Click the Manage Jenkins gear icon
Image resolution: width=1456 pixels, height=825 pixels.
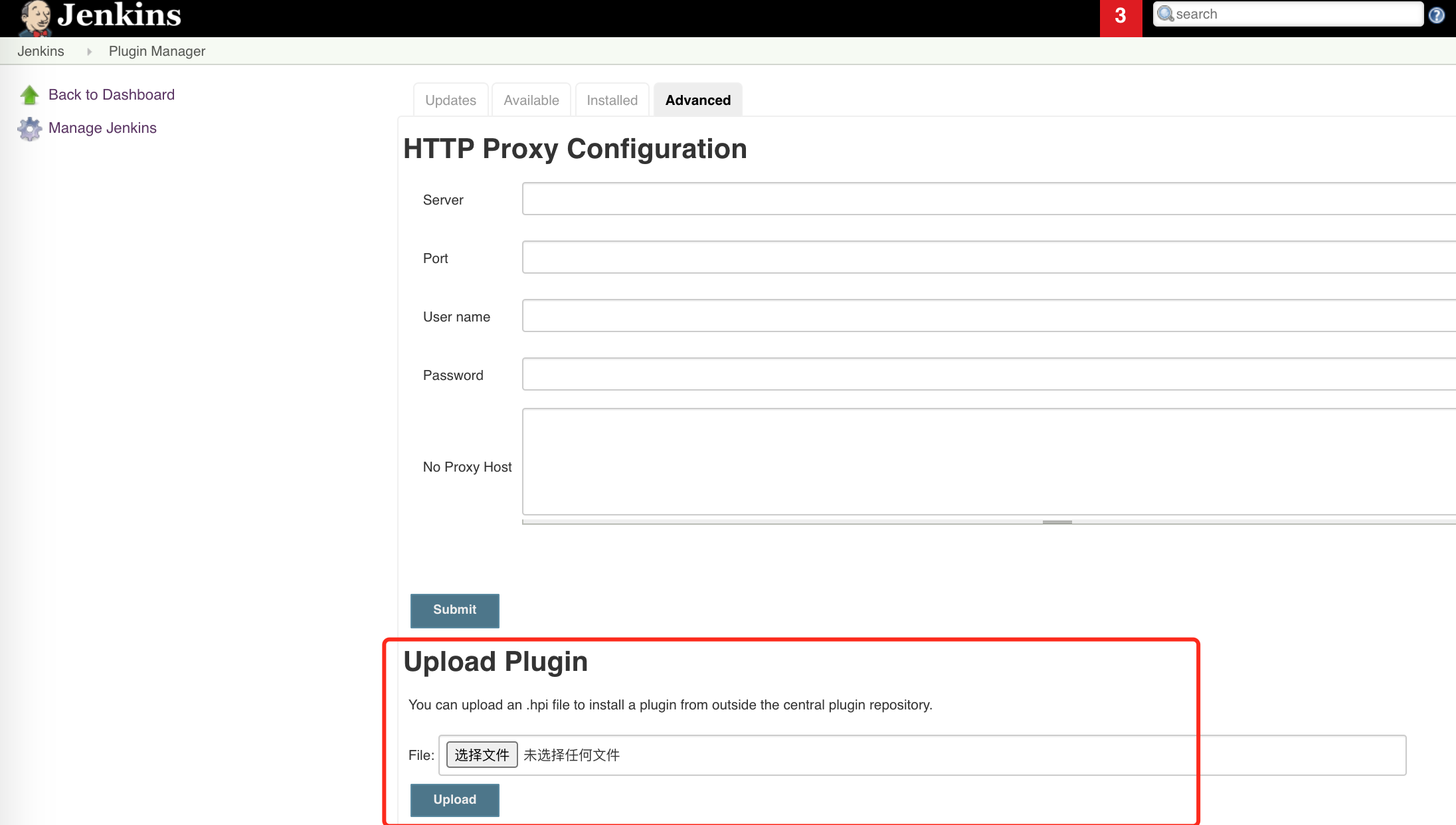tap(29, 129)
